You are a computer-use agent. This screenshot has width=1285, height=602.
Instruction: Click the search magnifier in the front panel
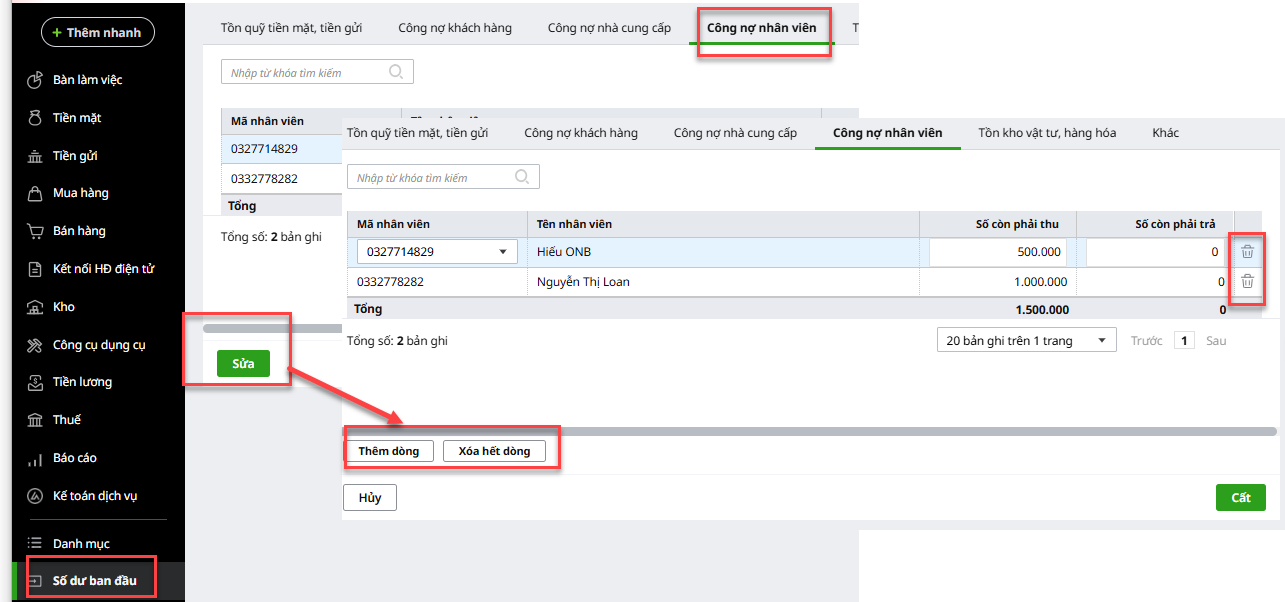click(x=522, y=177)
